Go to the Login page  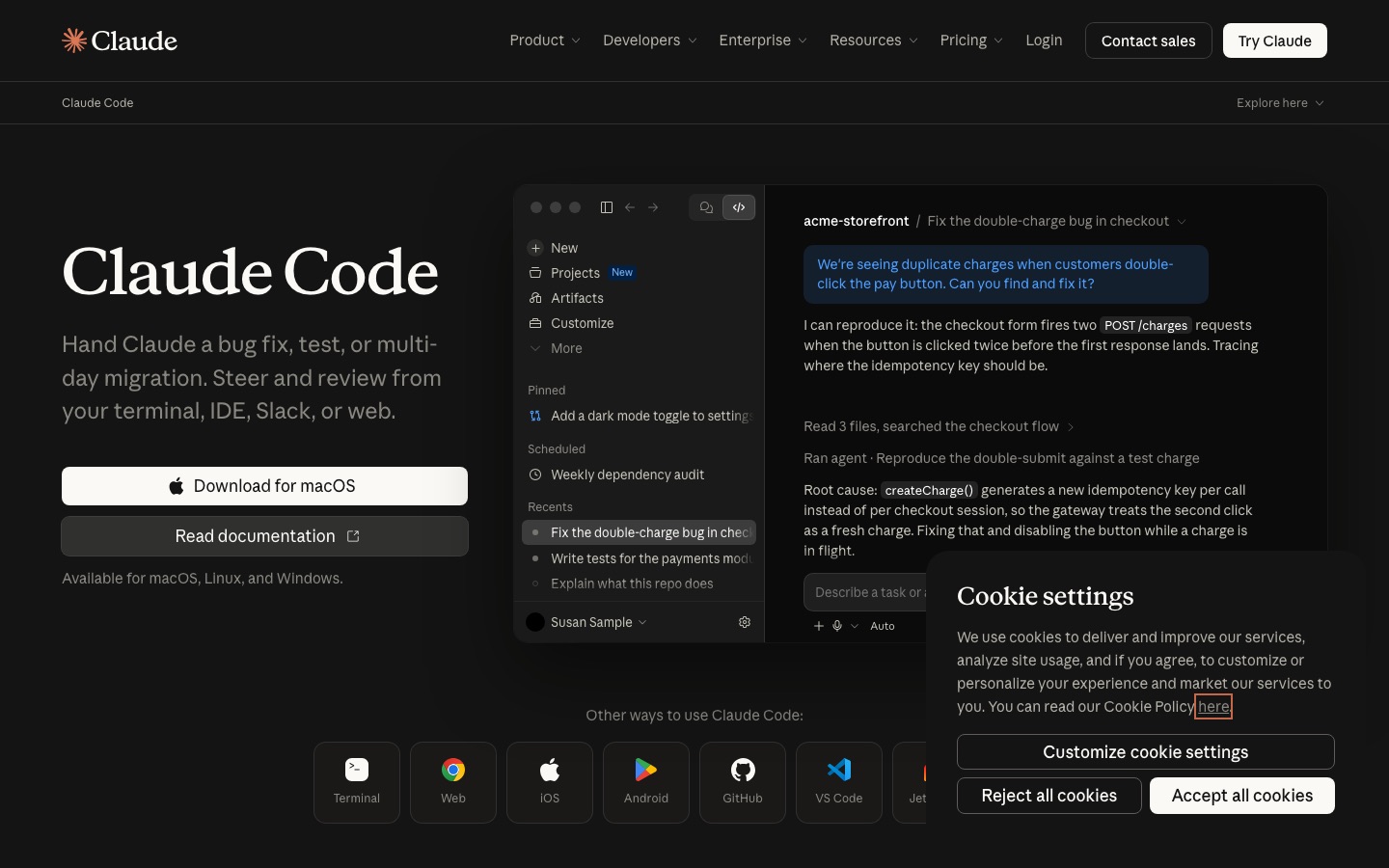pyautogui.click(x=1044, y=41)
